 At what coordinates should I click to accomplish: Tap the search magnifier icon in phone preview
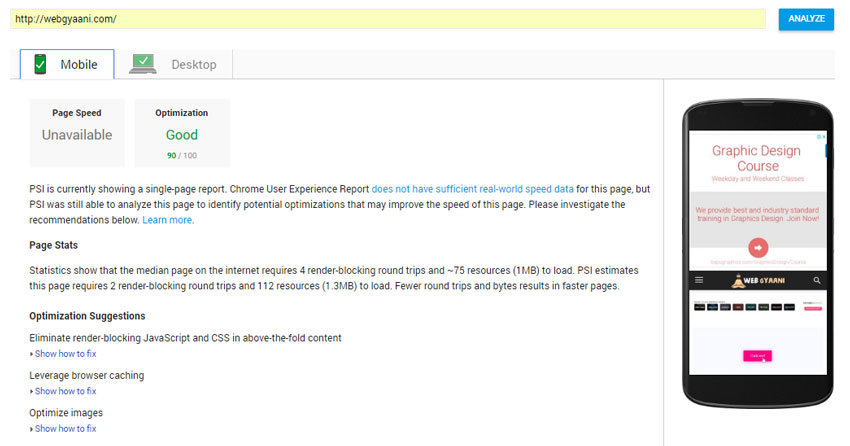817,281
